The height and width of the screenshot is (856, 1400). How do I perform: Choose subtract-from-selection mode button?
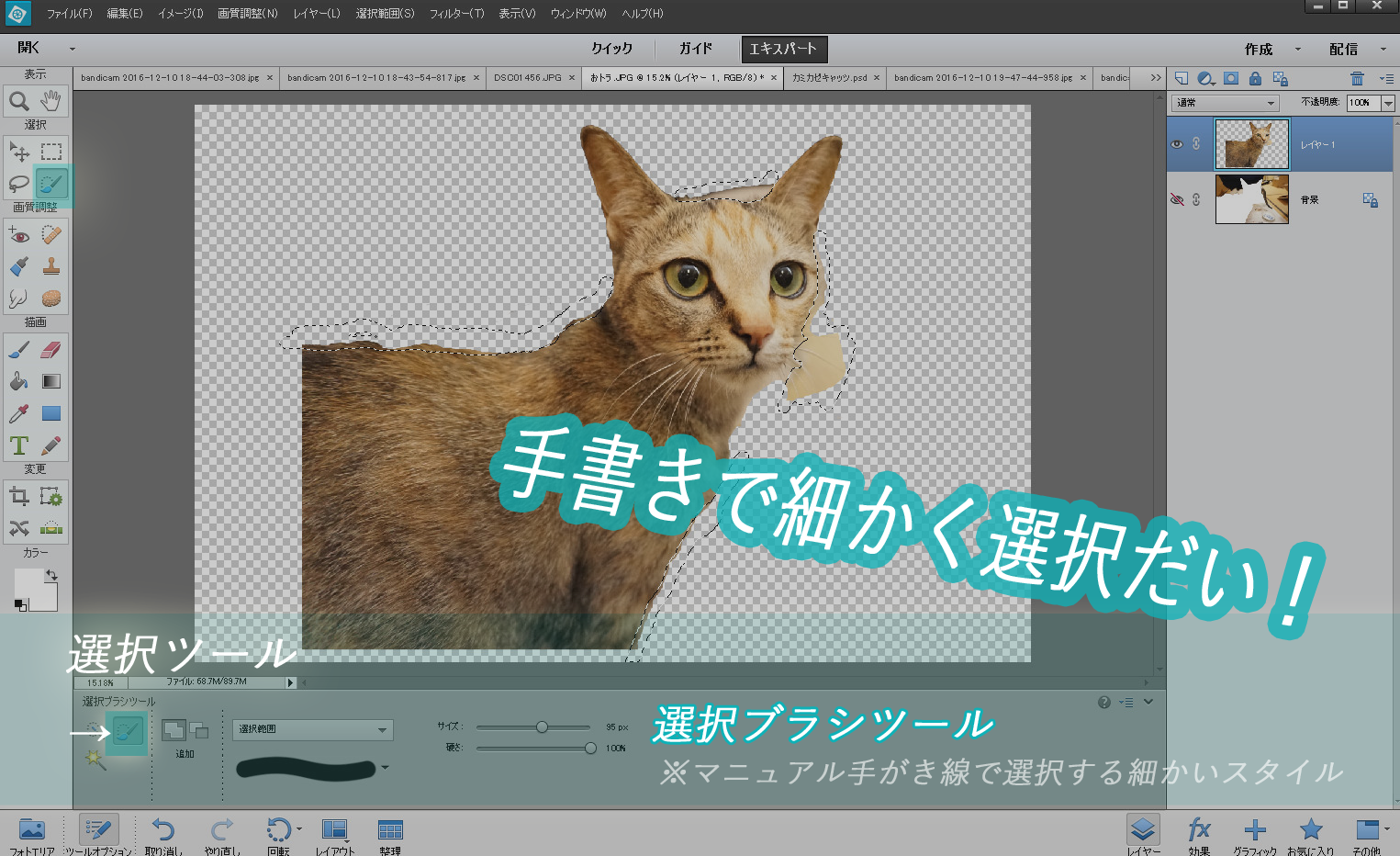click(x=199, y=731)
